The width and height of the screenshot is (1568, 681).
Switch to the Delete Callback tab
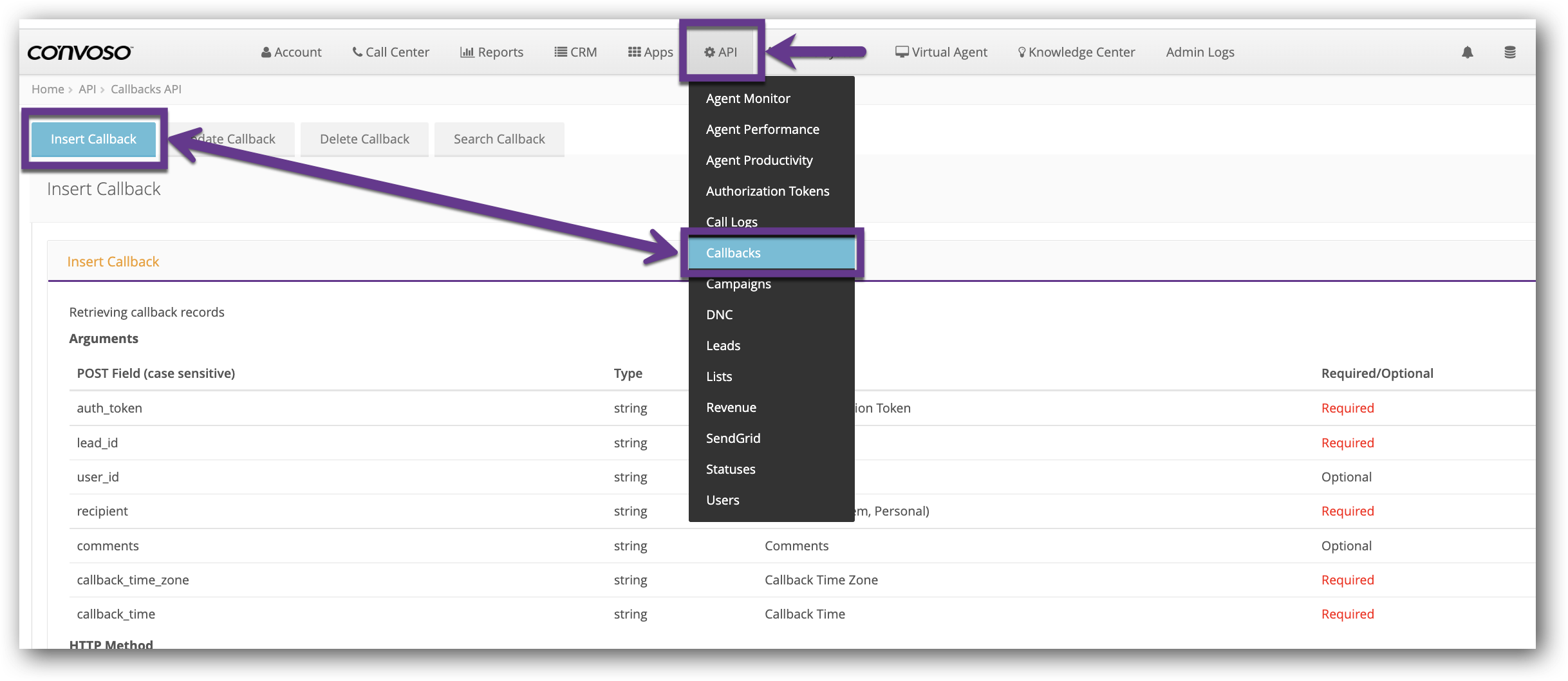[364, 139]
